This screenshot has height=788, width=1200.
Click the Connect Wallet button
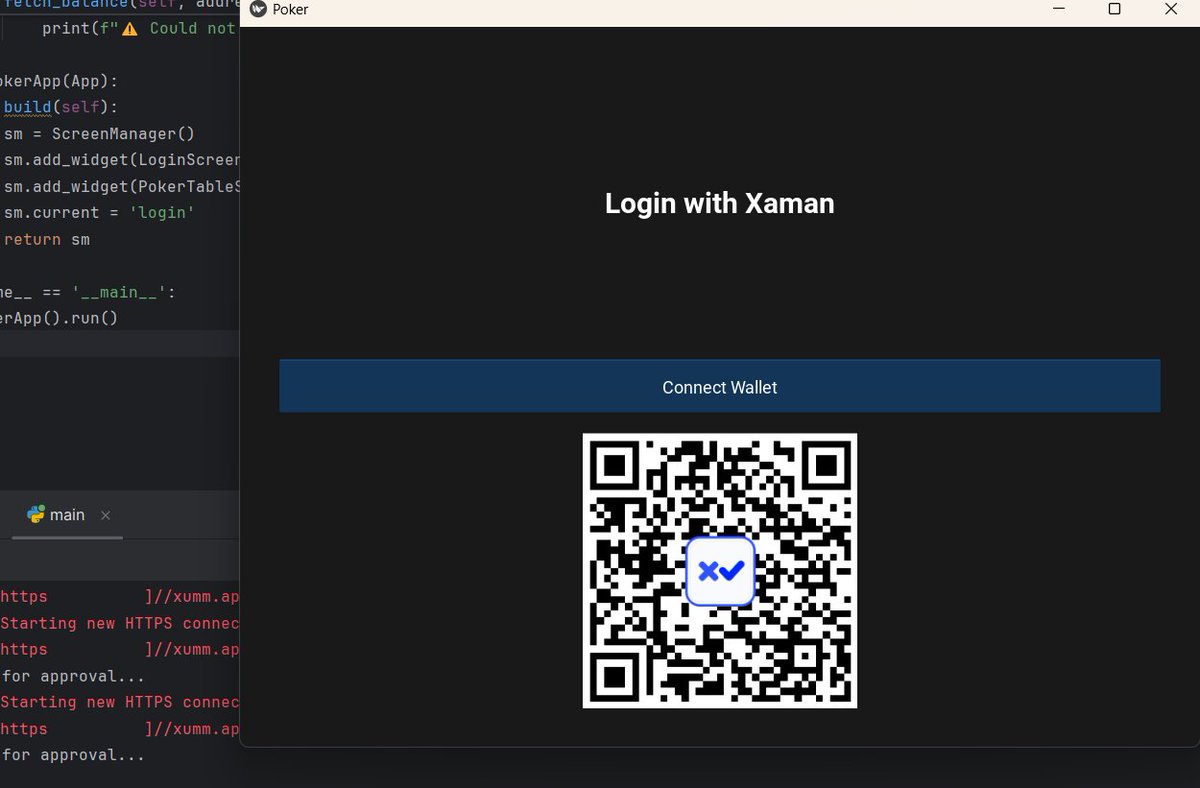click(x=719, y=386)
